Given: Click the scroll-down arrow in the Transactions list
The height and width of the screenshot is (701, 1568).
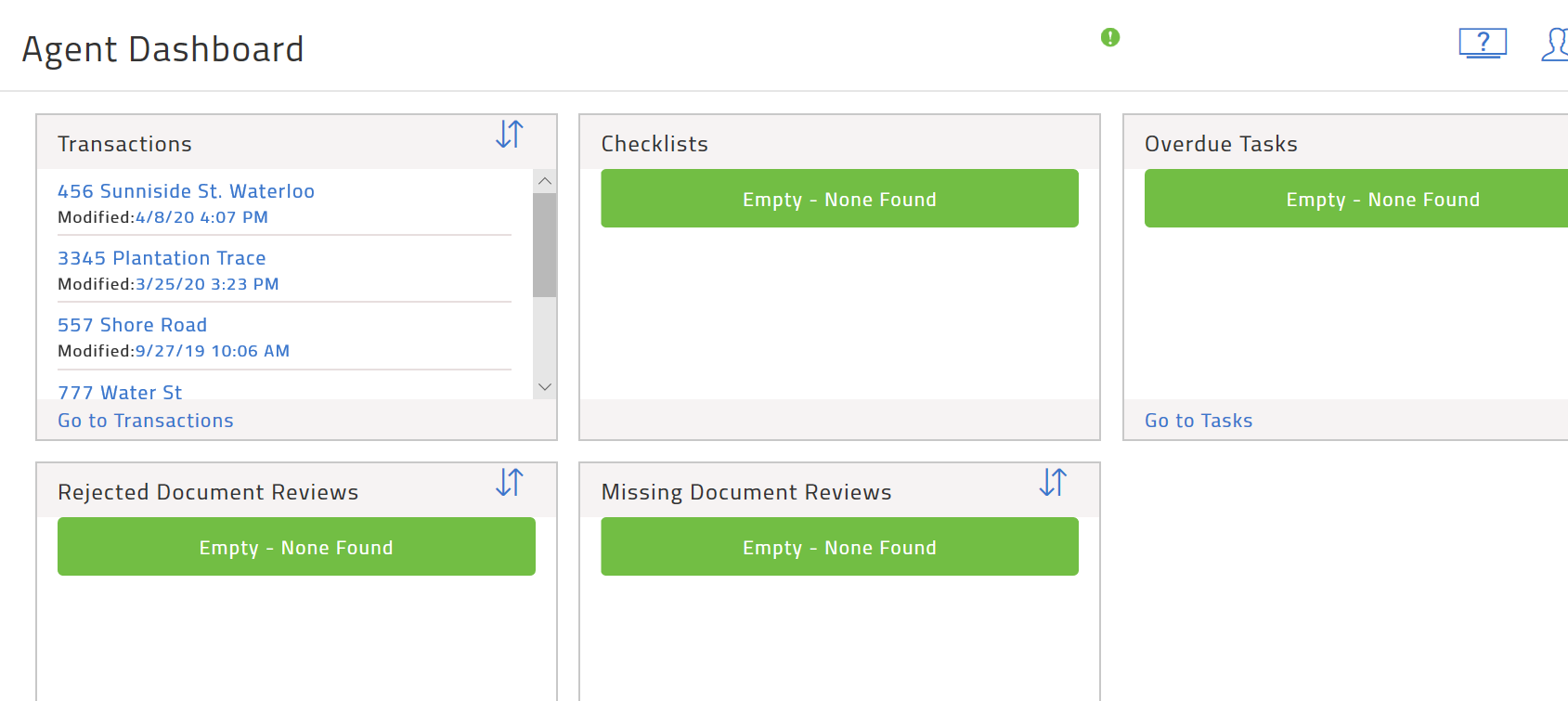Looking at the screenshot, I should click(x=545, y=385).
